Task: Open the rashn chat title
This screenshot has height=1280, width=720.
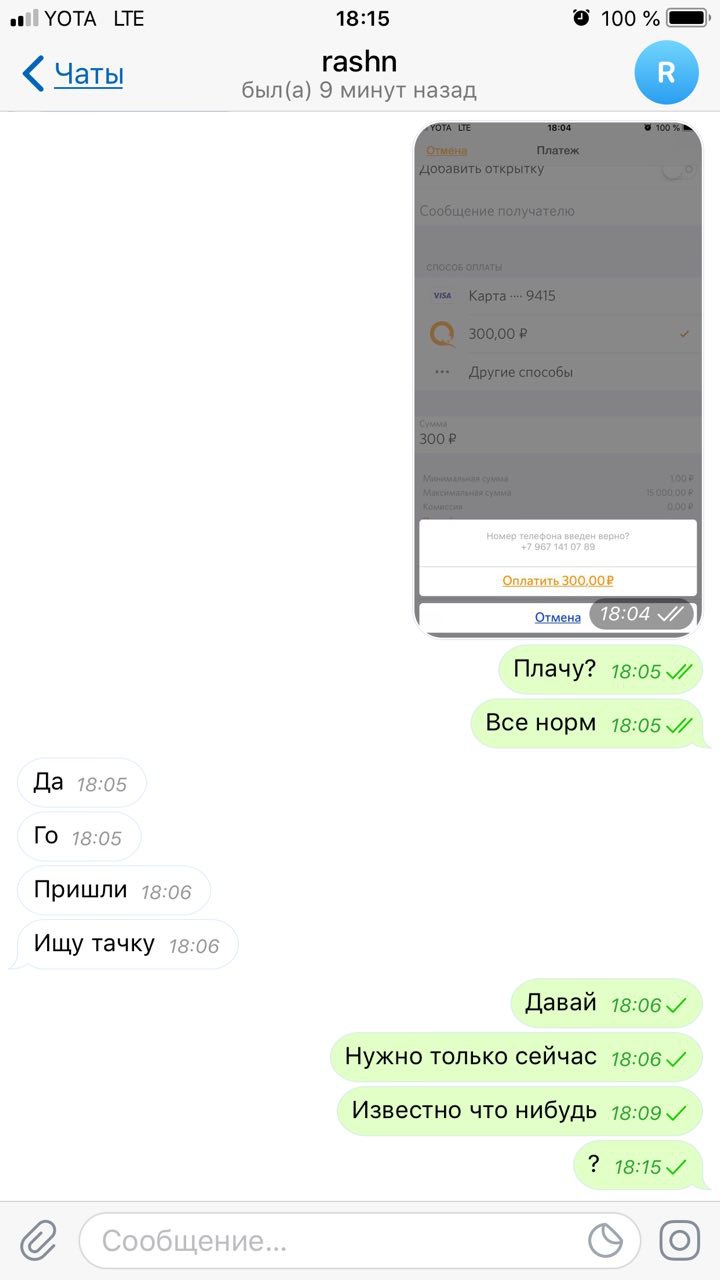Action: point(359,61)
